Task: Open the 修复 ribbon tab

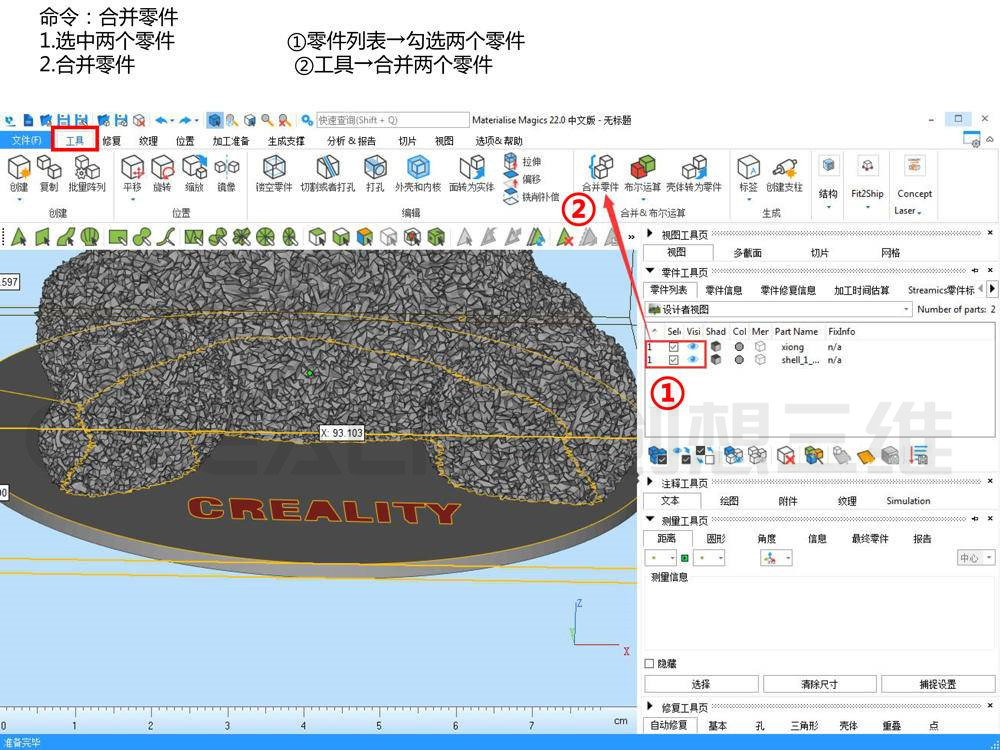Action: (x=112, y=140)
